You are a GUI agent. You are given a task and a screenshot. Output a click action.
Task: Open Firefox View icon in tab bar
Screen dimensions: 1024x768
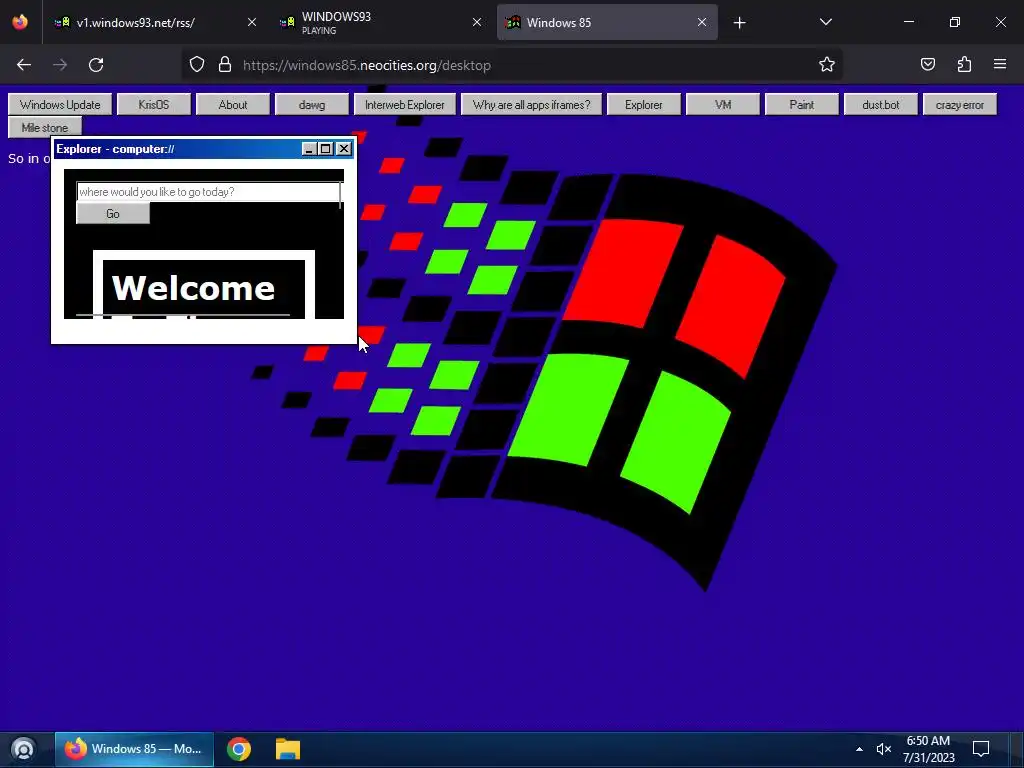[x=20, y=22]
